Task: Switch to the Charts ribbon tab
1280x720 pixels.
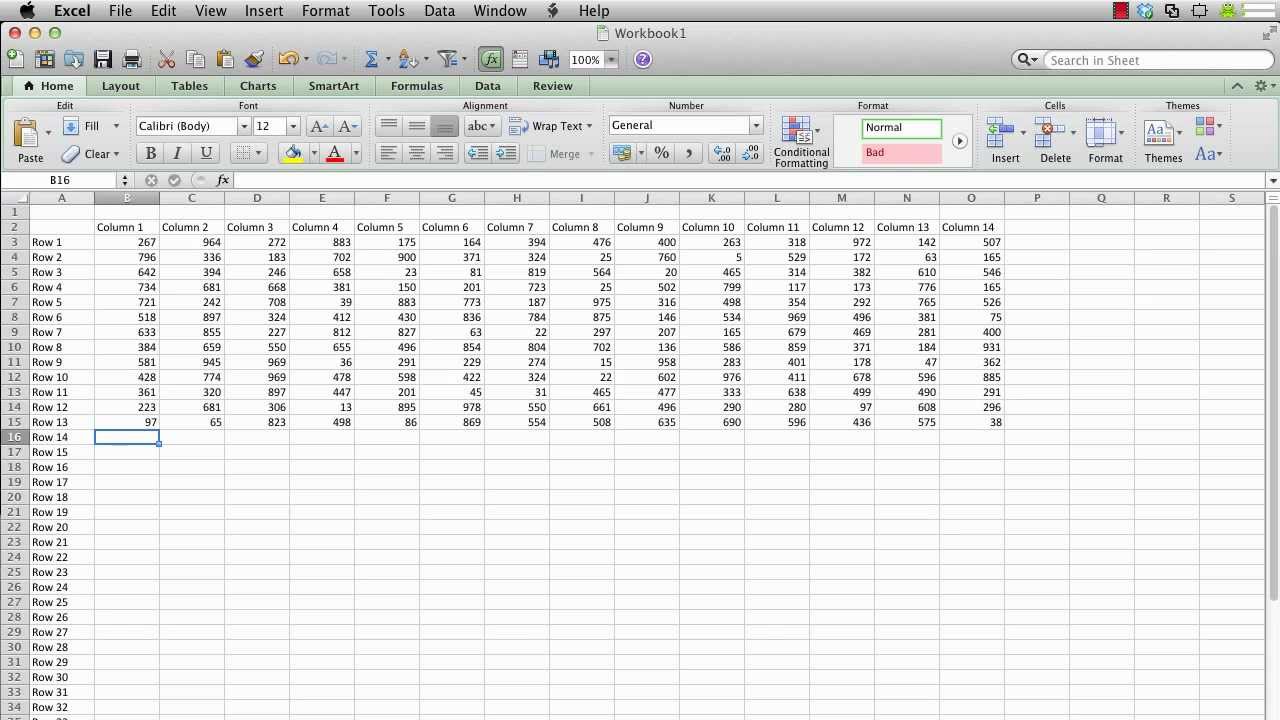Action: pyautogui.click(x=258, y=86)
